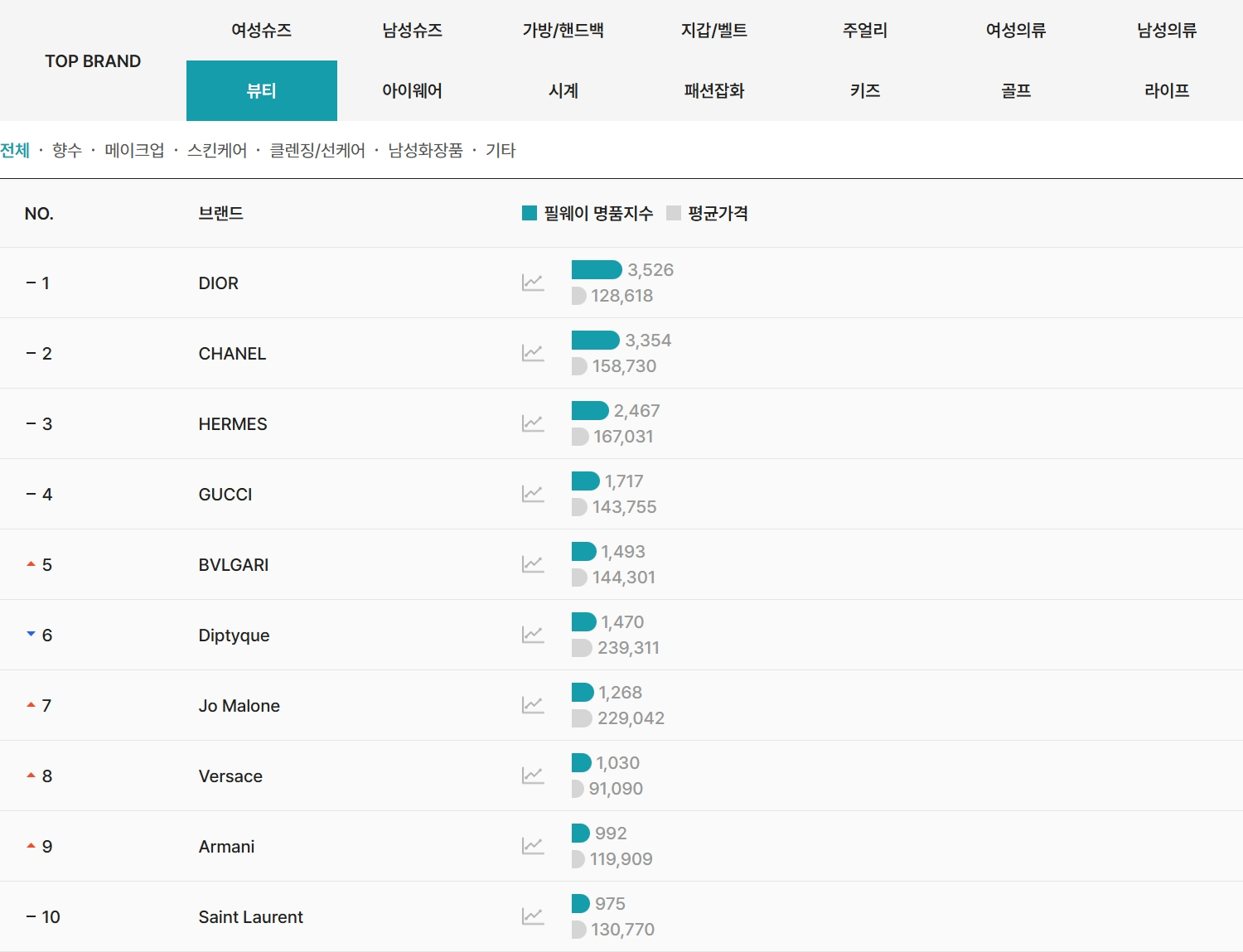Open trend chart icon for GUCCI
1243x952 pixels.
[x=533, y=494]
